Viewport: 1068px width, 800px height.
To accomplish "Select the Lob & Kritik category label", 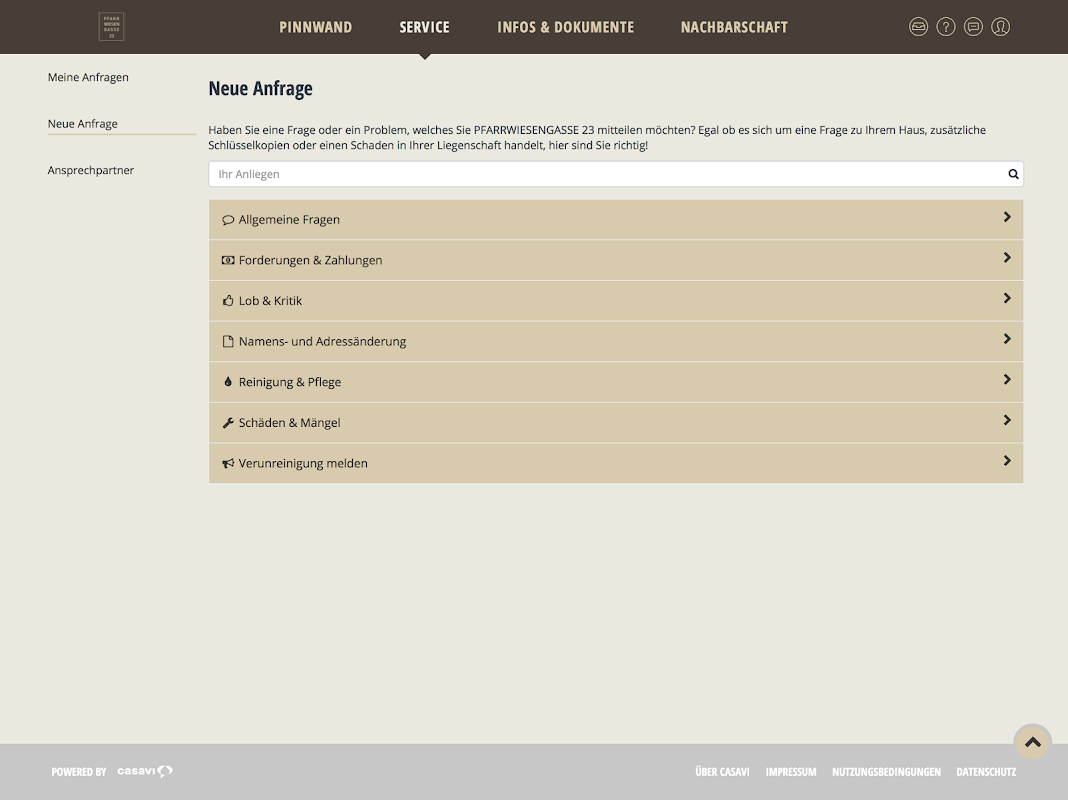I will [x=270, y=301].
